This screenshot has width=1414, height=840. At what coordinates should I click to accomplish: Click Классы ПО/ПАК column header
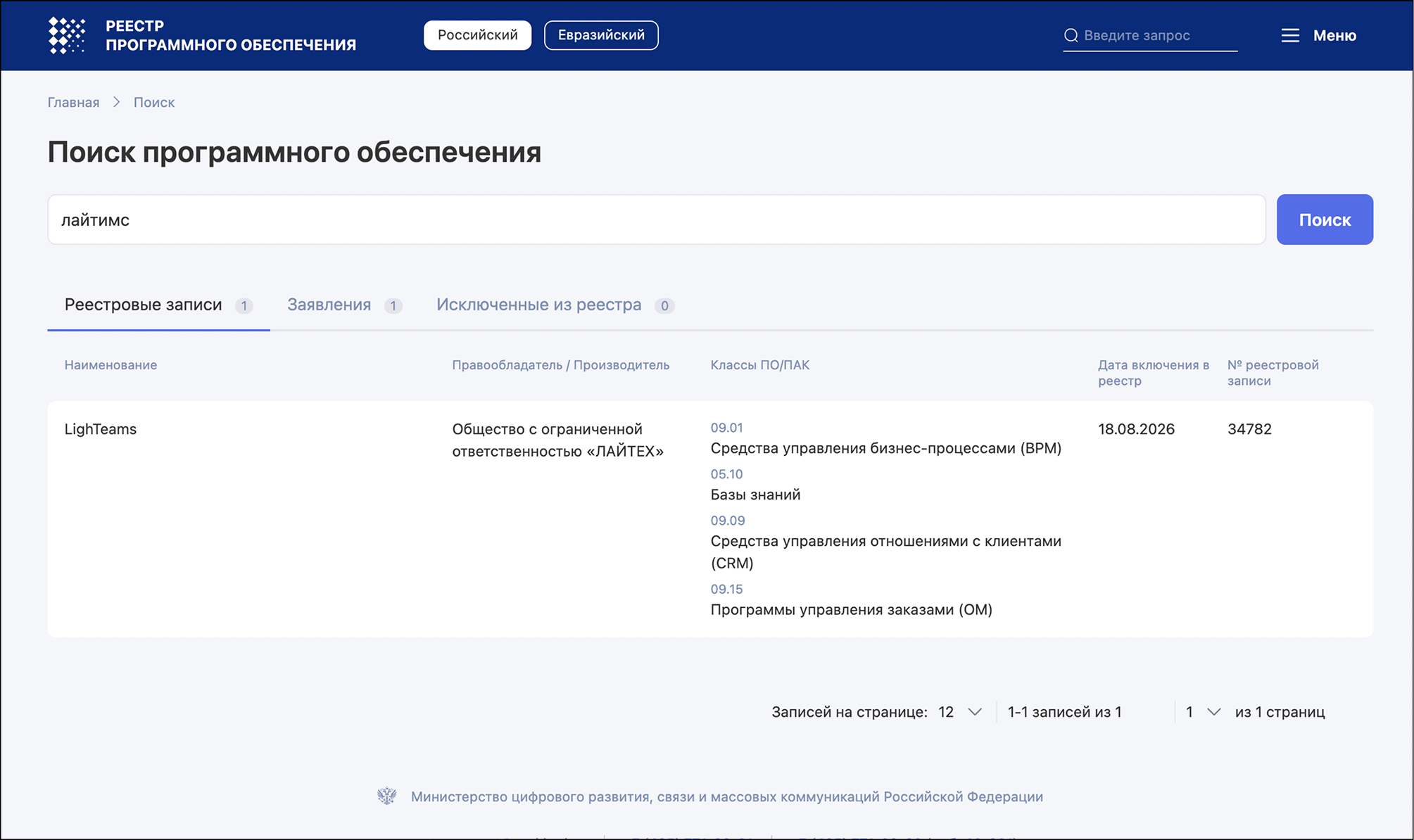tap(759, 365)
